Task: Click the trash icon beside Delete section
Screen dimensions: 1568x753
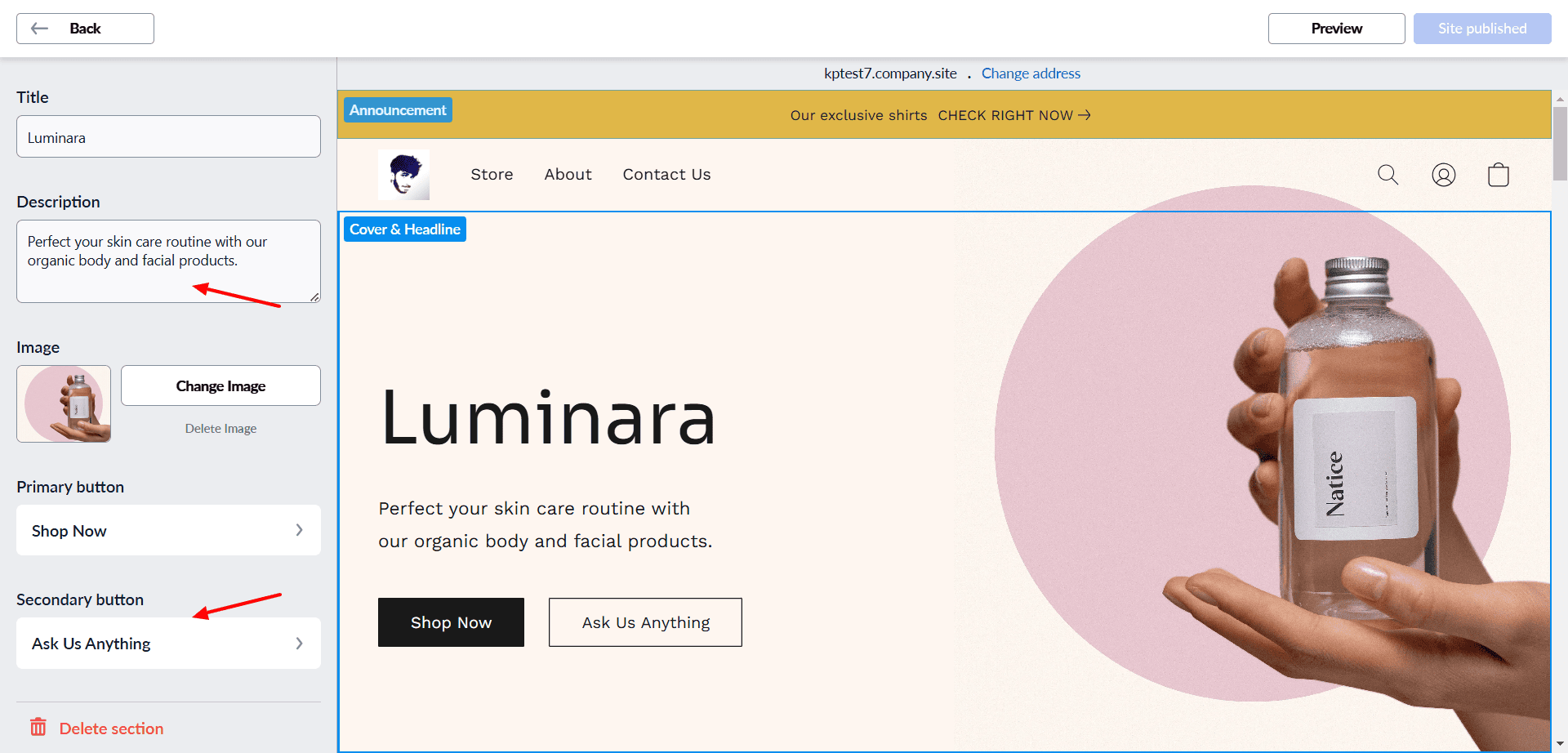Action: tap(38, 727)
